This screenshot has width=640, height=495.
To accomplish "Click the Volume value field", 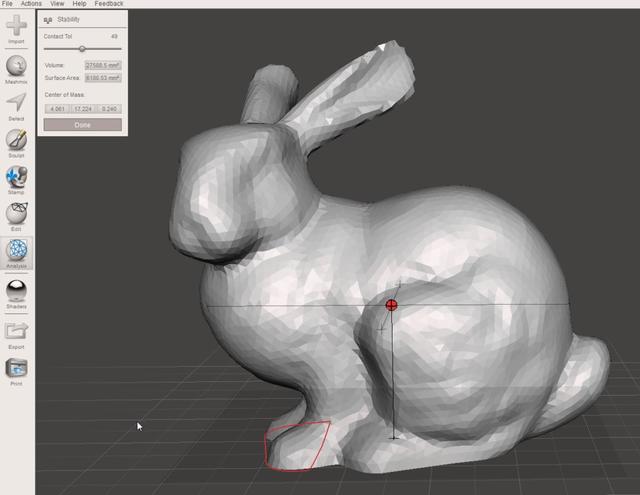I will (x=102, y=65).
